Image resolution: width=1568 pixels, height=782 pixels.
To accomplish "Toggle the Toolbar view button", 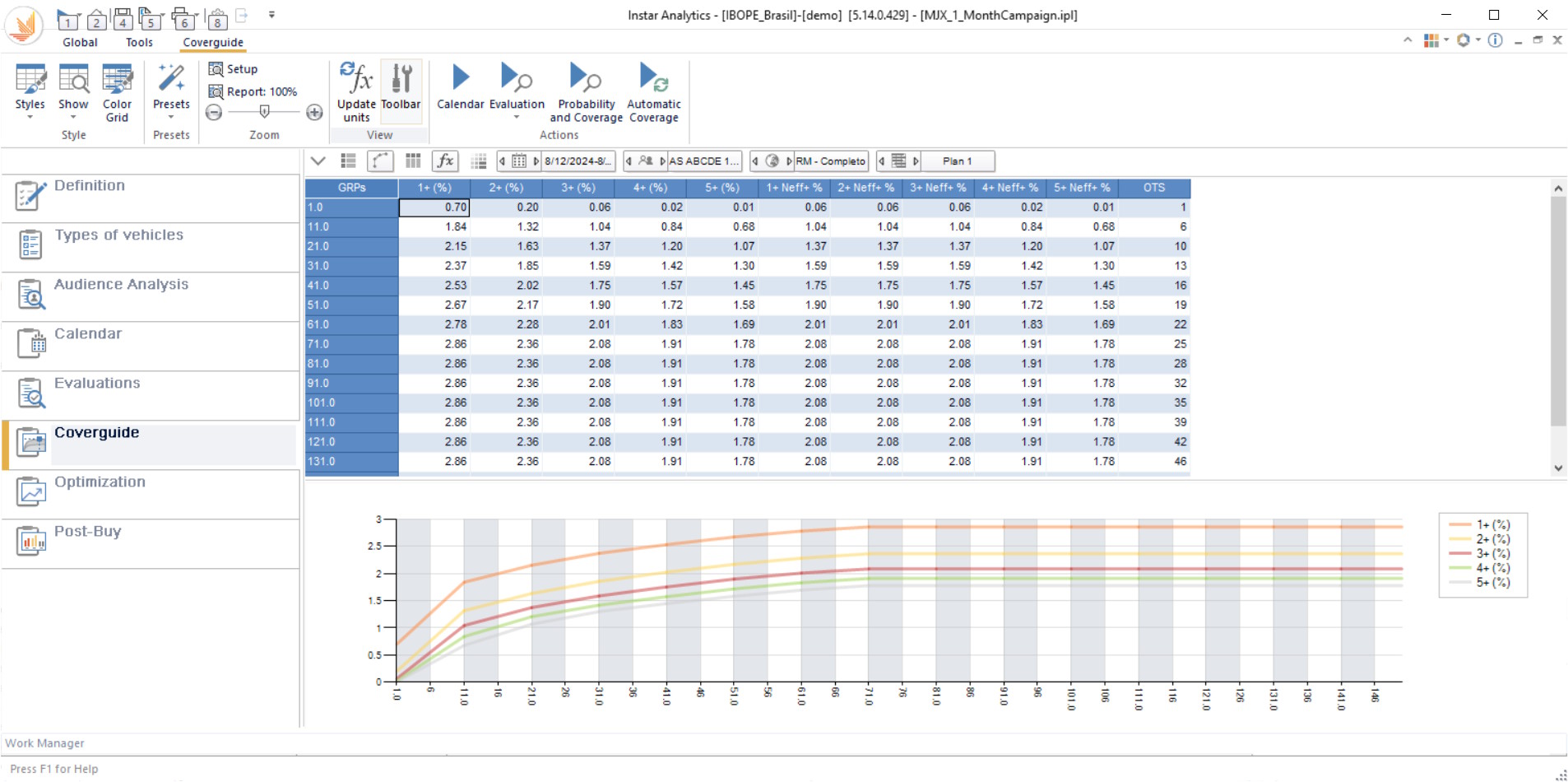I will tap(401, 86).
